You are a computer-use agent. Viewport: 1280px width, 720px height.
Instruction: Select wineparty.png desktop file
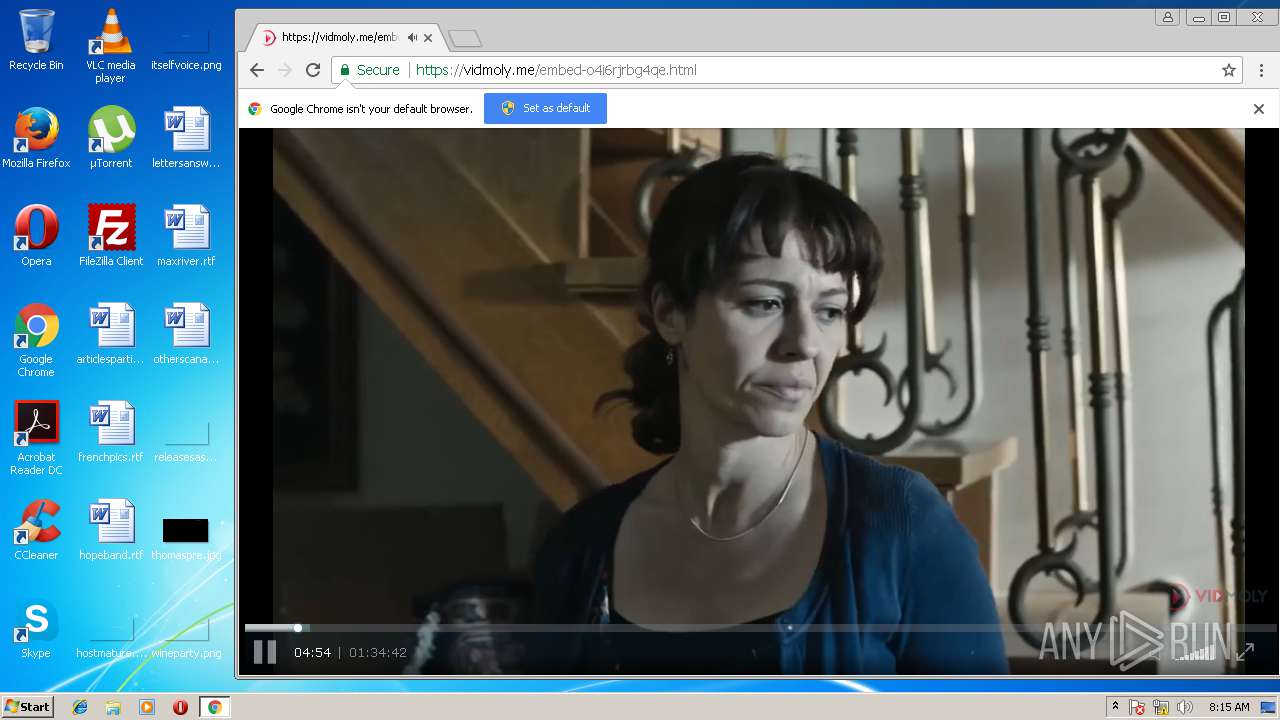186,636
